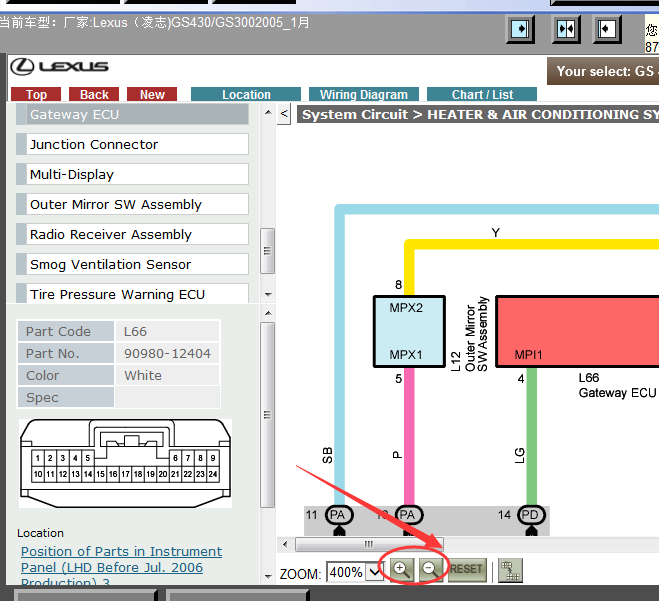Click the zoom in magnifier icon
659x601 pixels.
(x=402, y=569)
